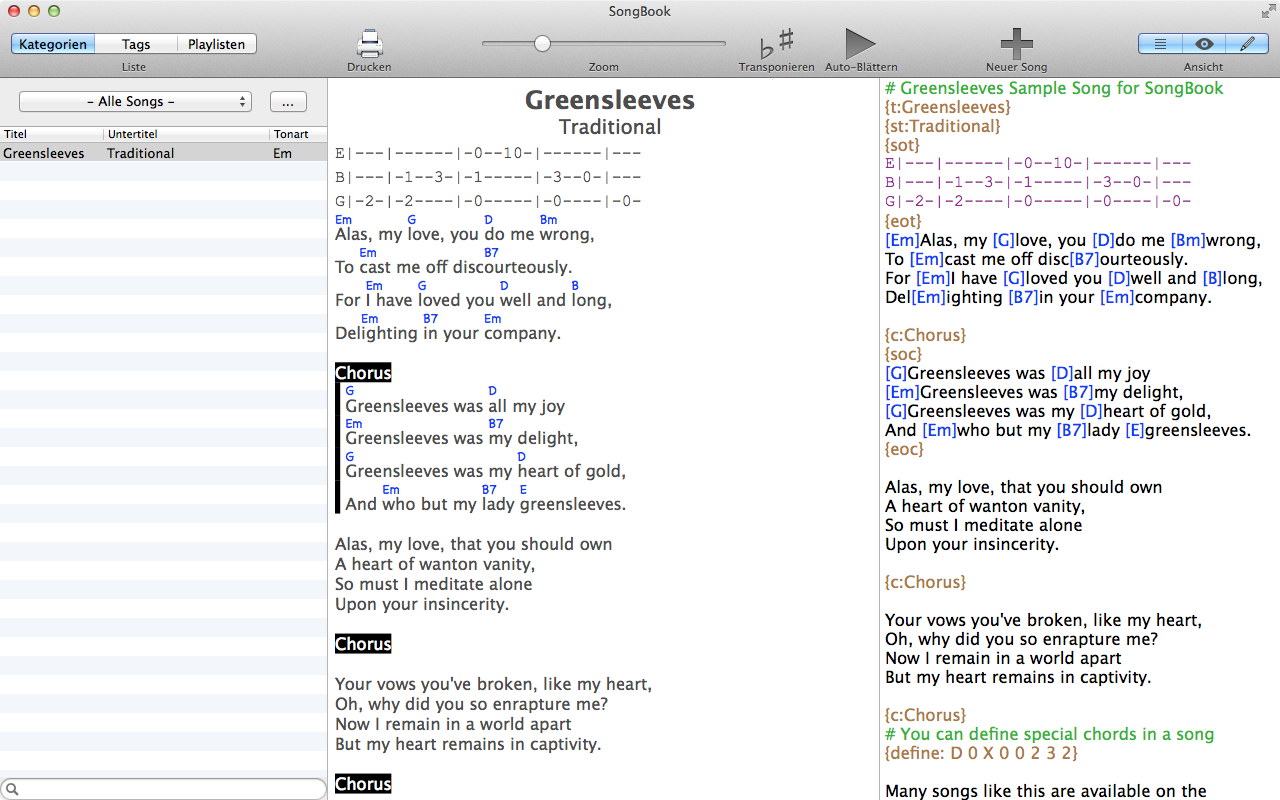
Task: Start Auto-Blättern play triangle
Action: (860, 44)
